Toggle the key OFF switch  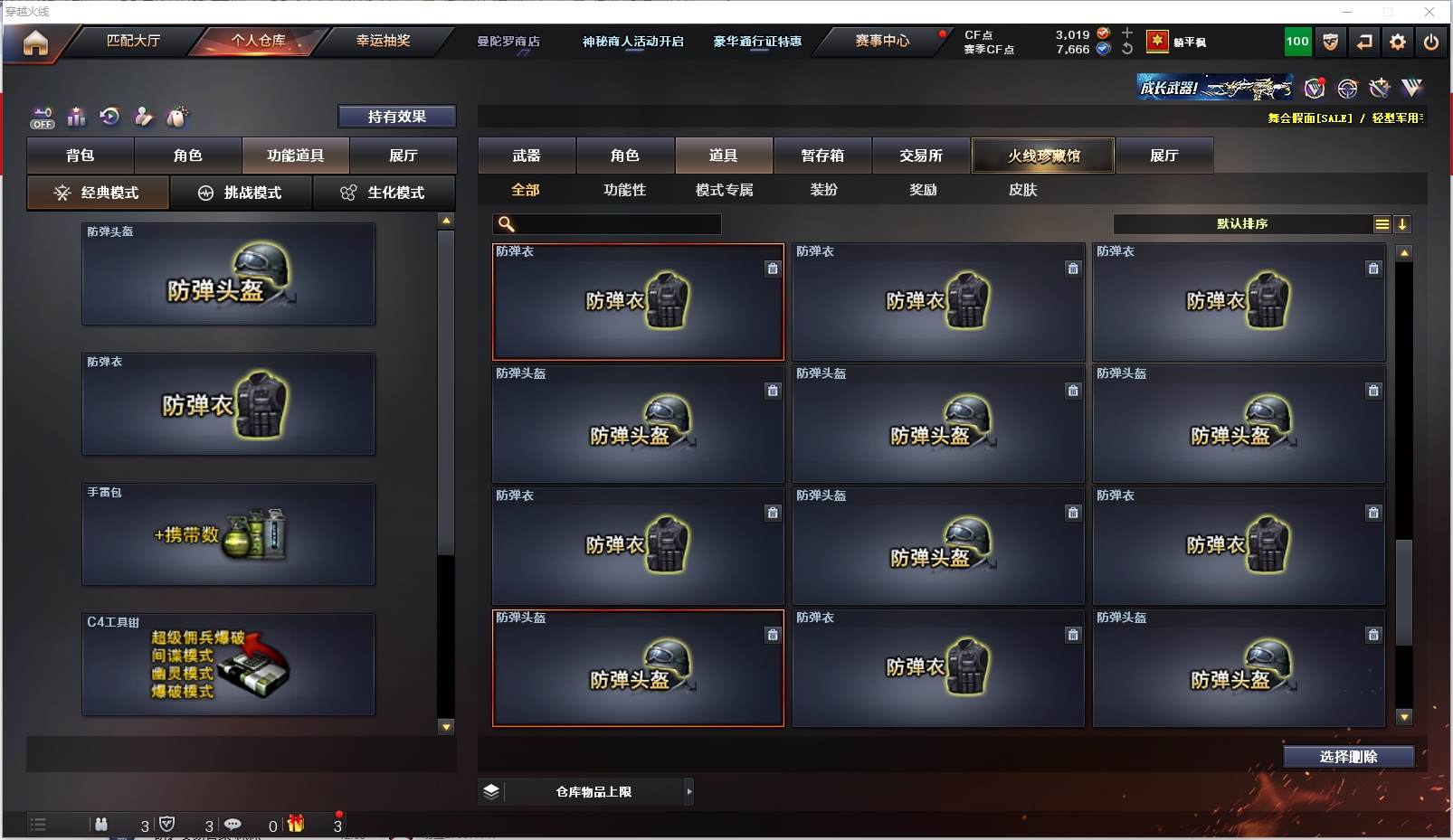pyautogui.click(x=43, y=118)
